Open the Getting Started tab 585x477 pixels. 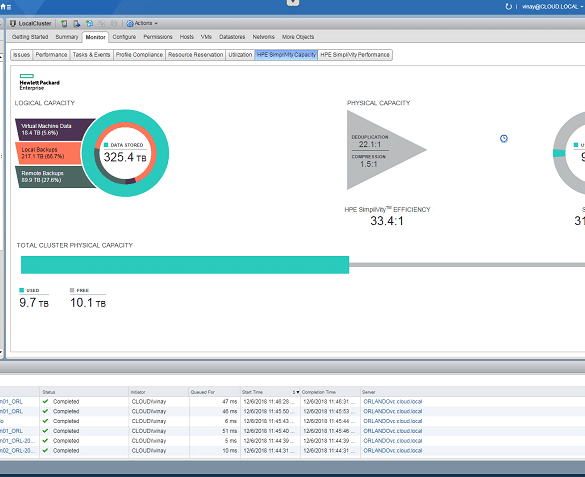click(30, 37)
